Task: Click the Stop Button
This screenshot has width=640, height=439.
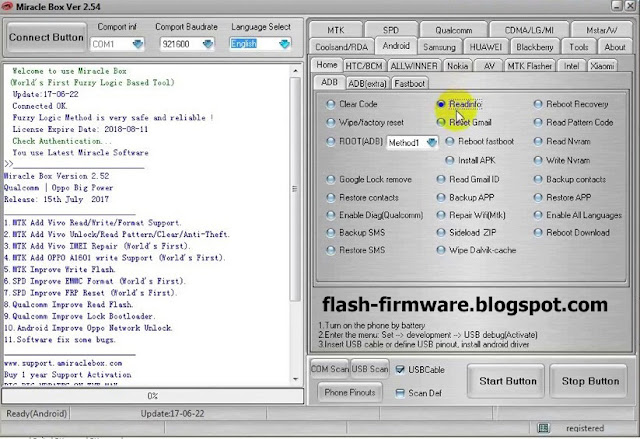Action: tap(590, 381)
